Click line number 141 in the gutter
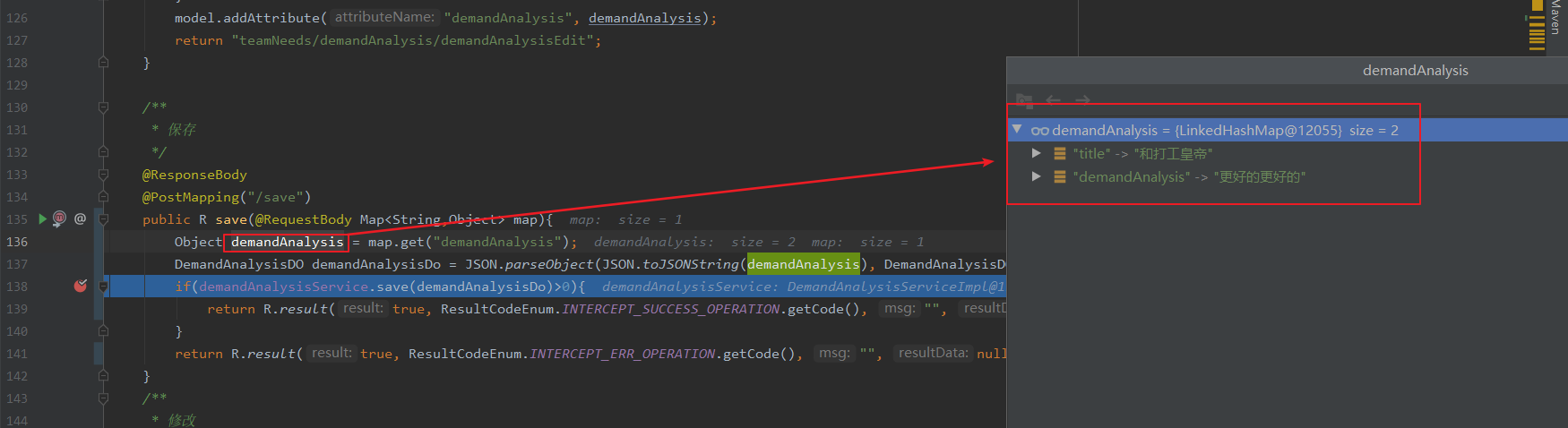The width and height of the screenshot is (1568, 428). 17,354
